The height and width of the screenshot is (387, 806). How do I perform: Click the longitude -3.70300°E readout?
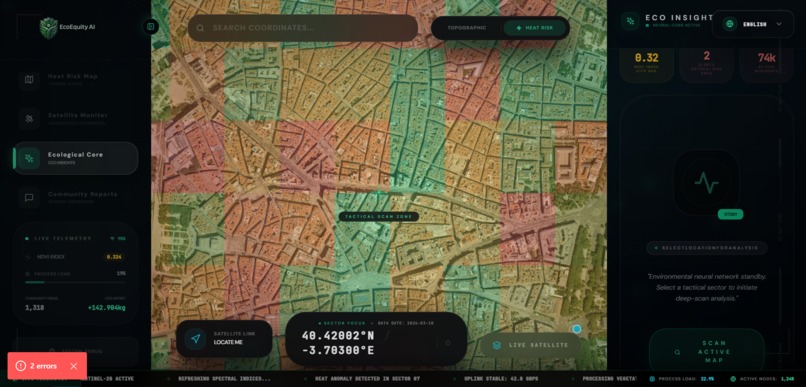[338, 351]
